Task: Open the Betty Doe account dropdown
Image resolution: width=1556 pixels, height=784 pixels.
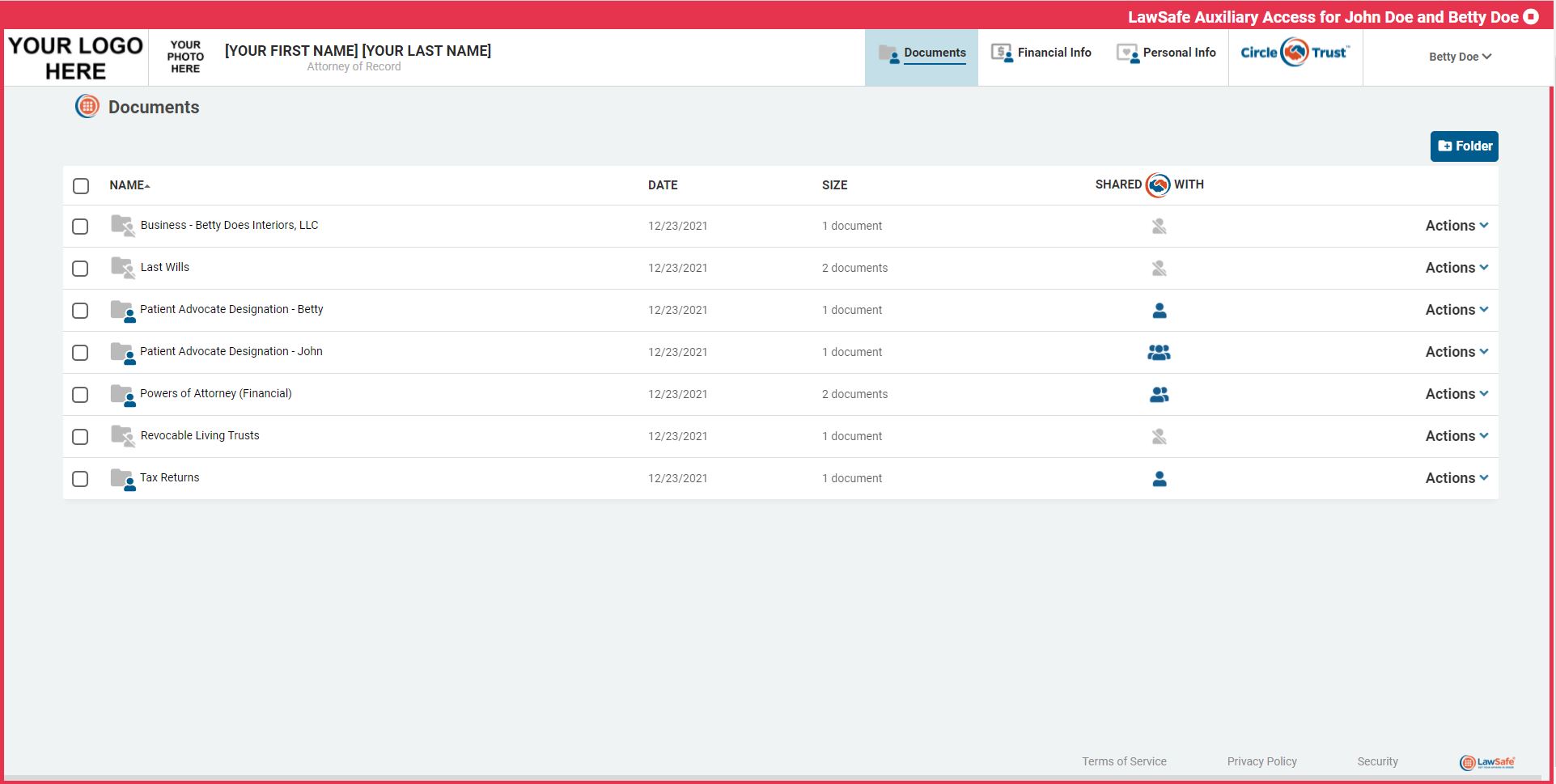Action: pyautogui.click(x=1459, y=57)
